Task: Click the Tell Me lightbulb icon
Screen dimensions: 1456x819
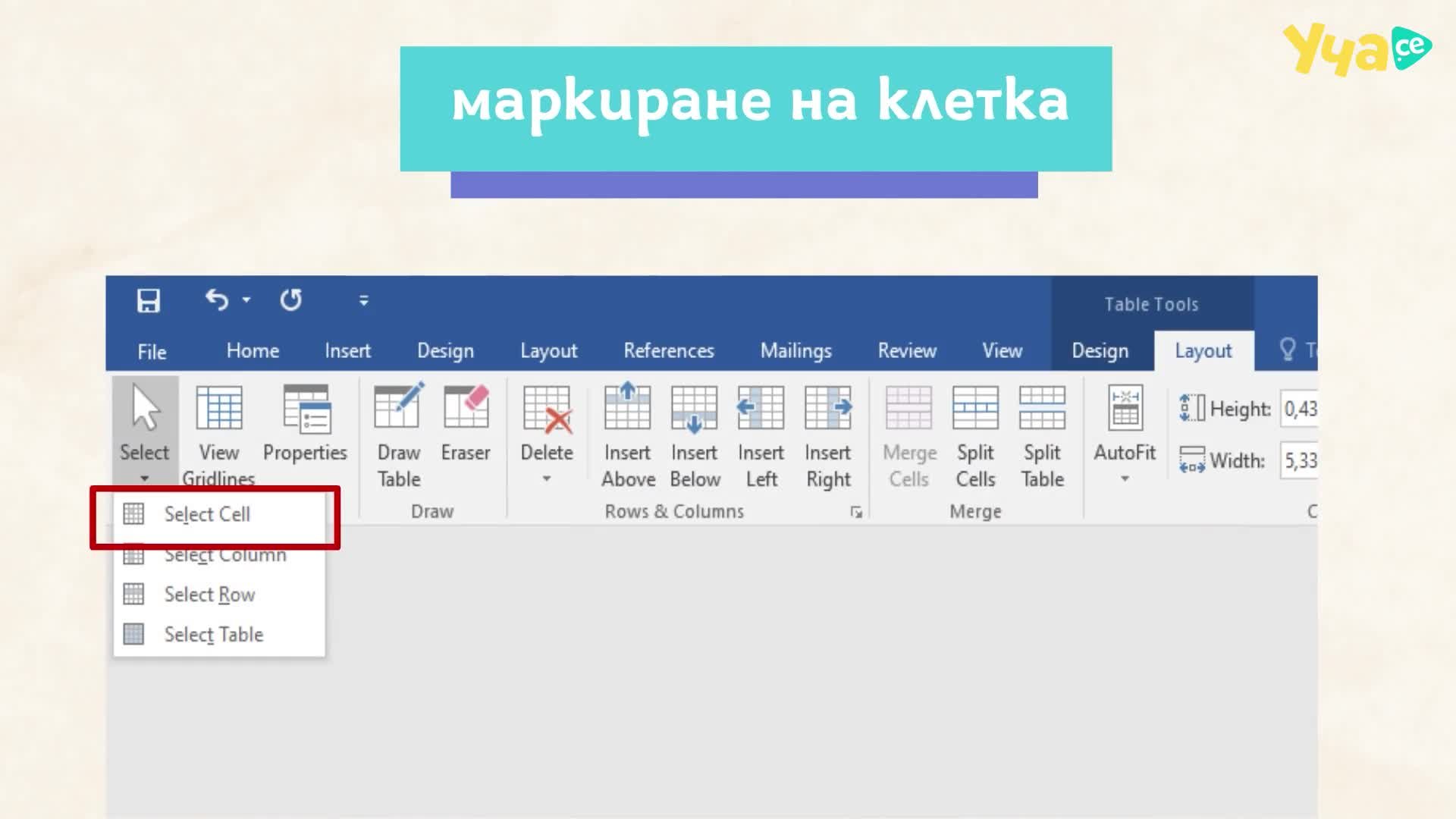Action: pyautogui.click(x=1287, y=350)
